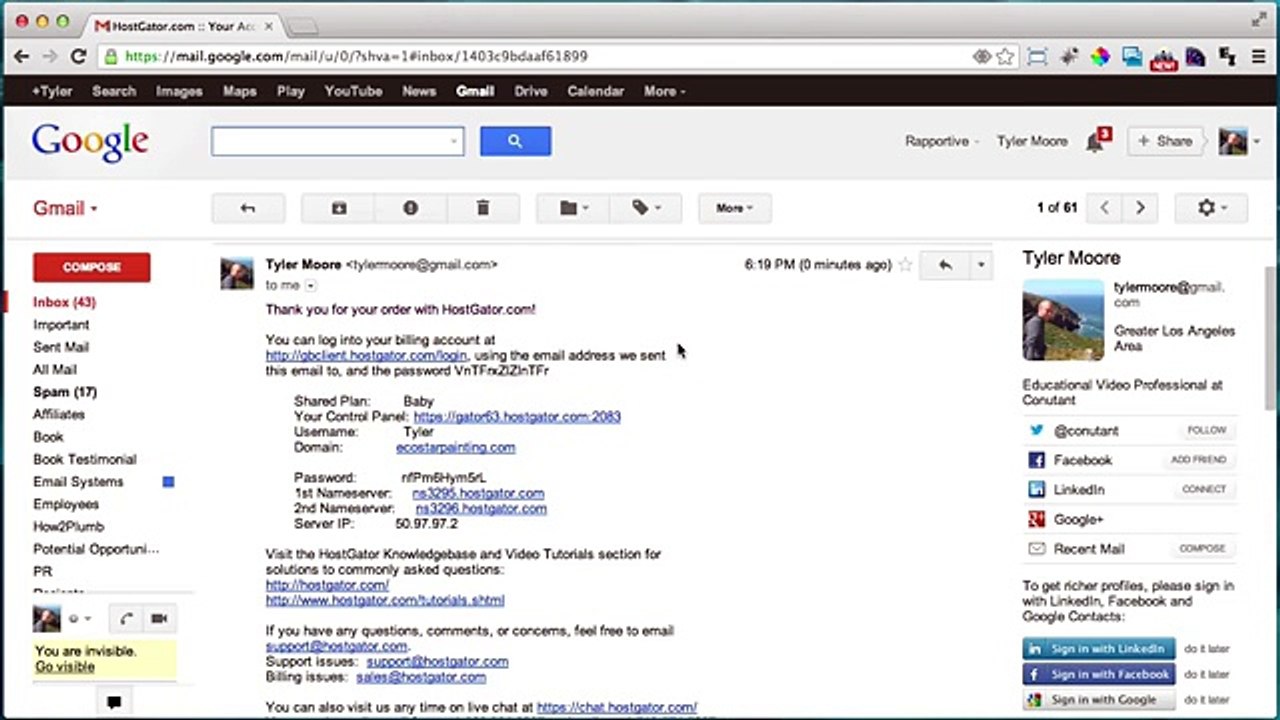Open the Gmail product switcher dropdown
Screen dimensions: 1280x720
(66, 208)
